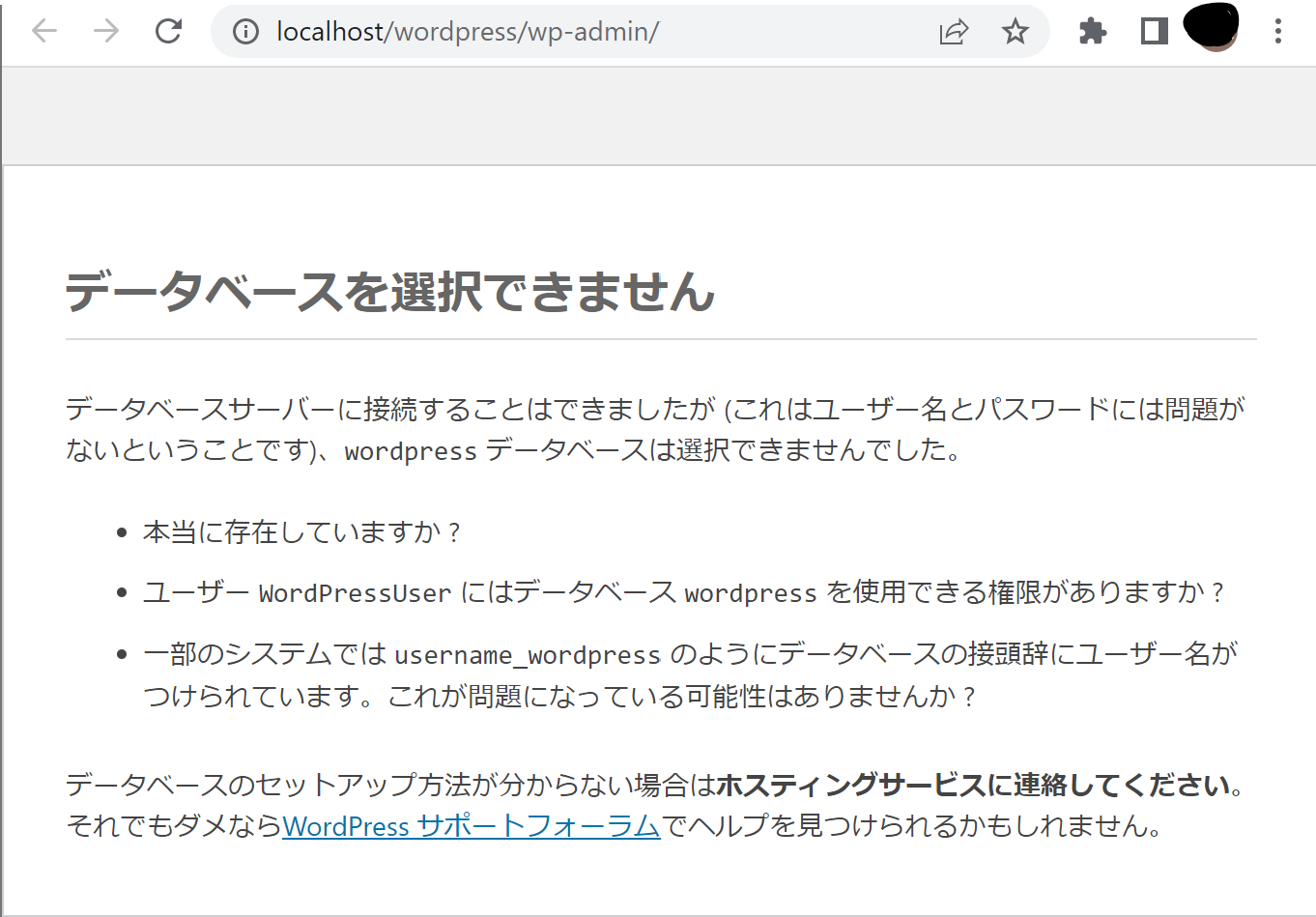Share the page using the share icon
Screen dimensions: 1316x917
[x=954, y=31]
